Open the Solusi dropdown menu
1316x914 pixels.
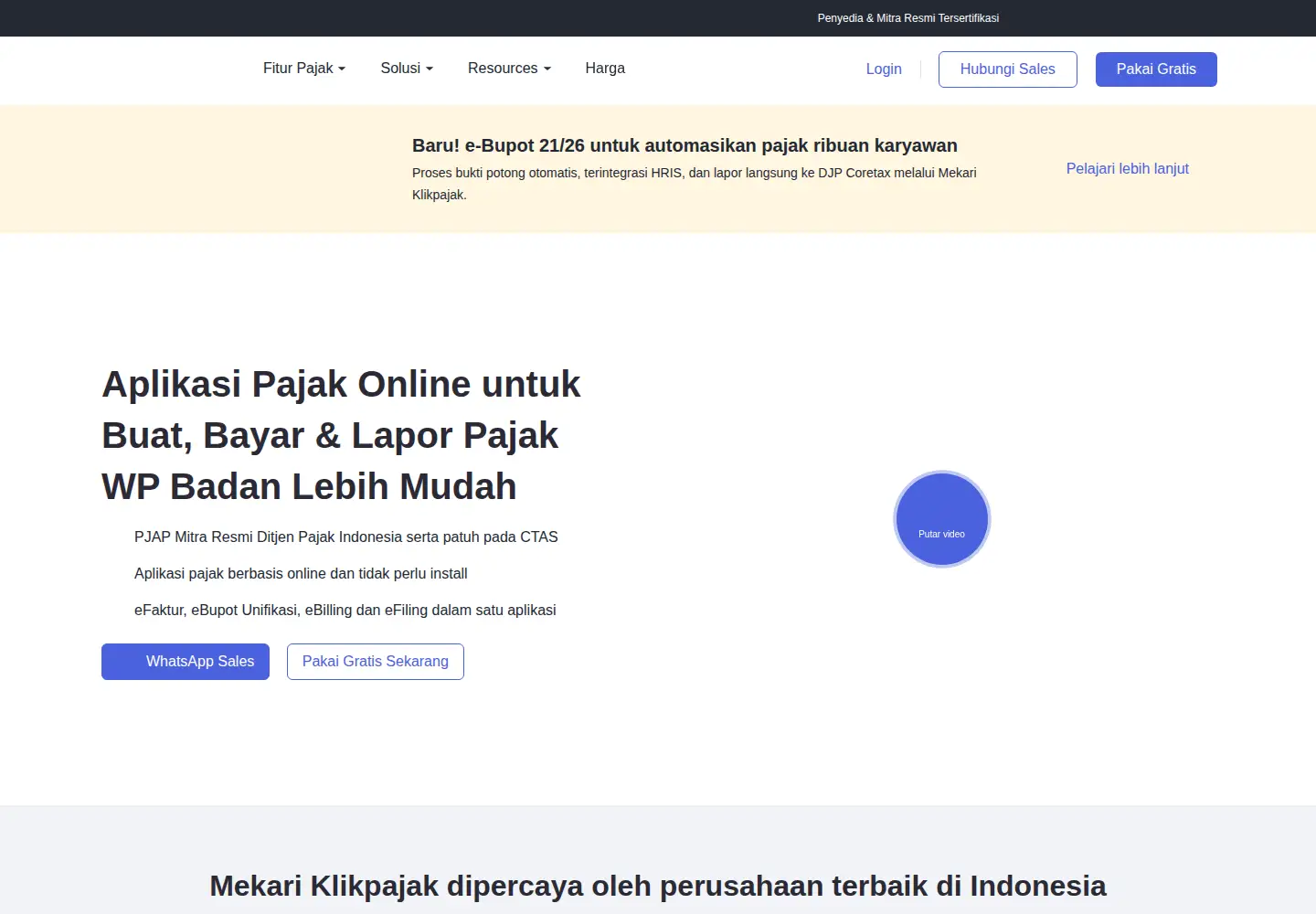[x=407, y=69]
